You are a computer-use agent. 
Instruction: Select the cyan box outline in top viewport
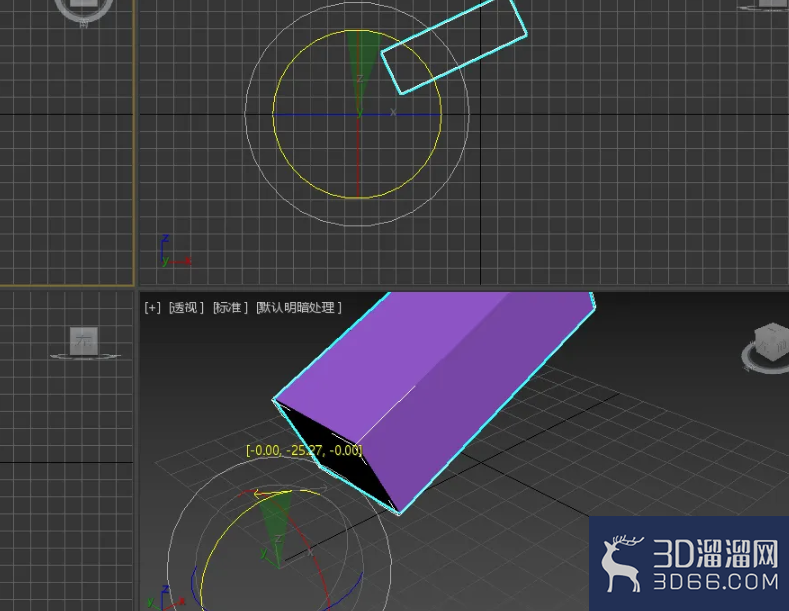pyautogui.click(x=454, y=46)
